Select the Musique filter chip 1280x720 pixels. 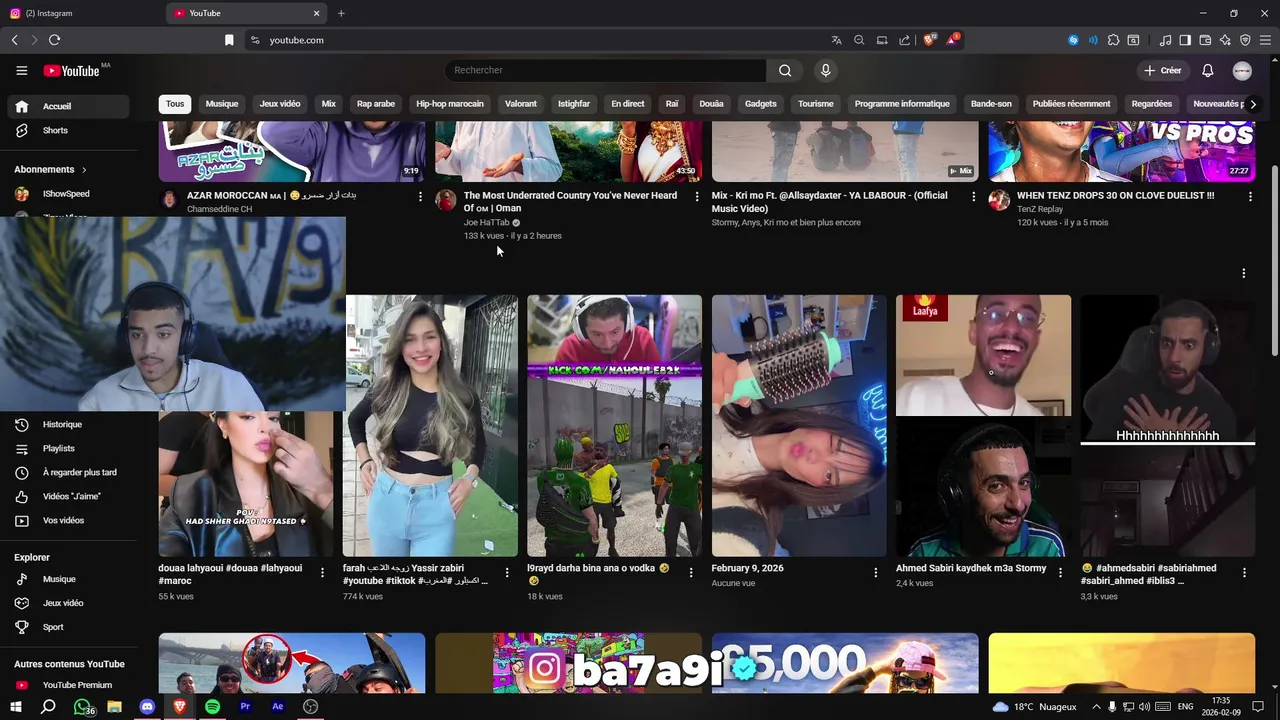(x=222, y=104)
